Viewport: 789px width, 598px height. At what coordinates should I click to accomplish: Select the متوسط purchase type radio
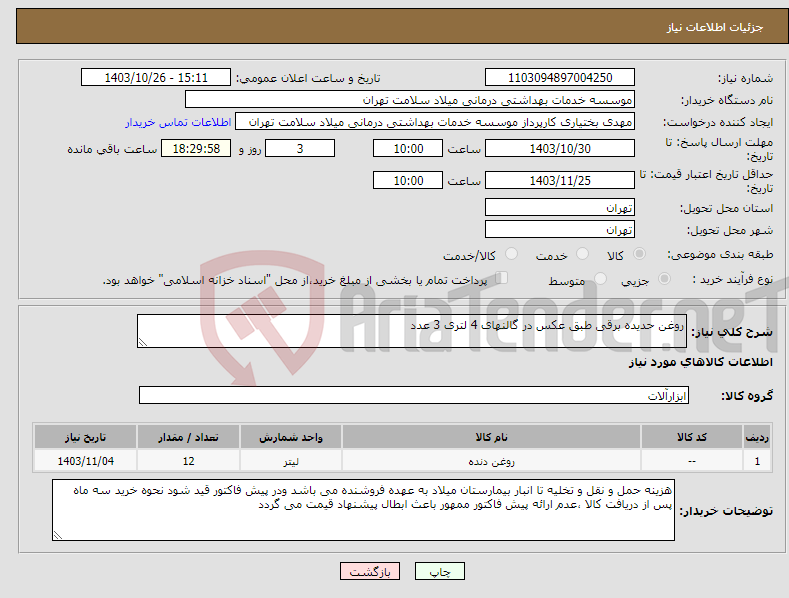600,278
